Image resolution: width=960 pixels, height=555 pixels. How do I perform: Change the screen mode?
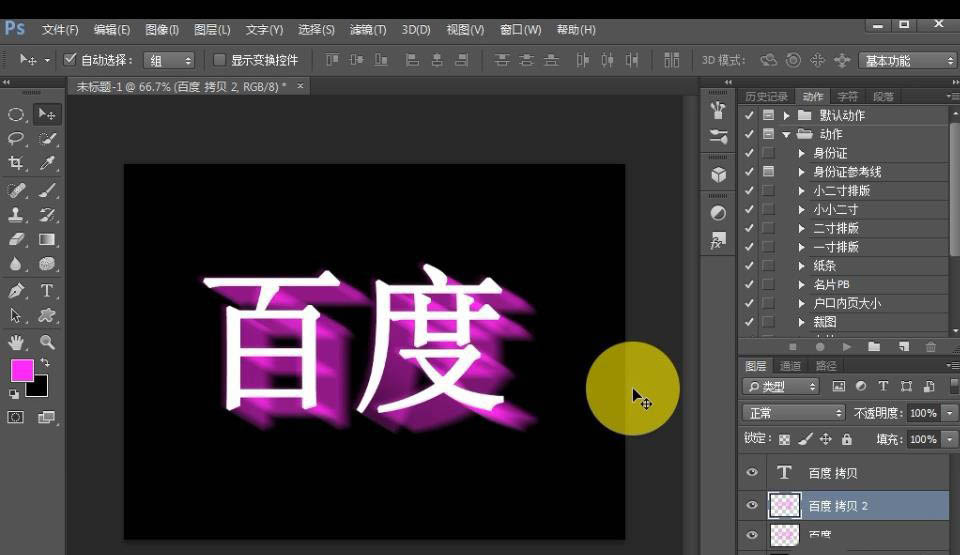[x=47, y=418]
